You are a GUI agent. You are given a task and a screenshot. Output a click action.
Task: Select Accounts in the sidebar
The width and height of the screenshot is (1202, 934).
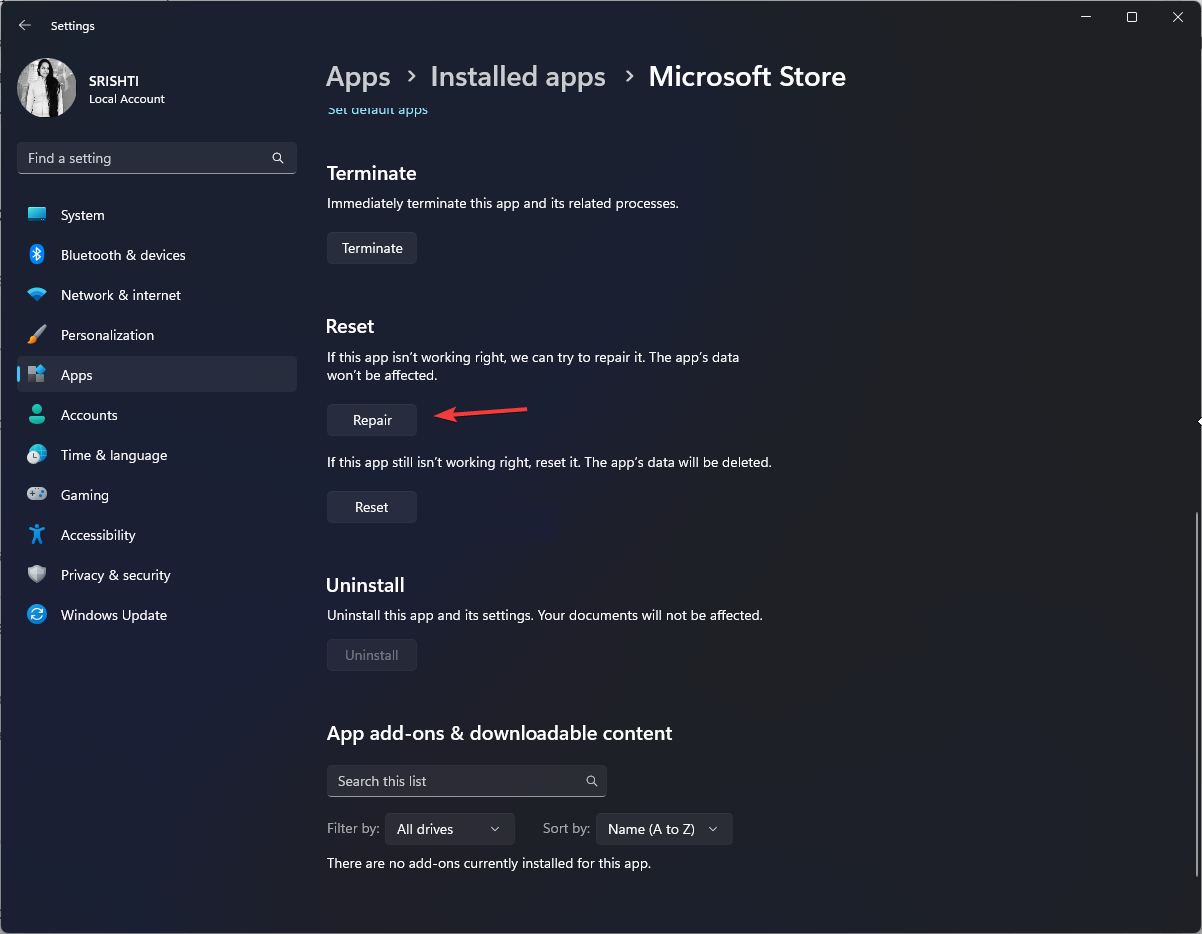(x=157, y=415)
